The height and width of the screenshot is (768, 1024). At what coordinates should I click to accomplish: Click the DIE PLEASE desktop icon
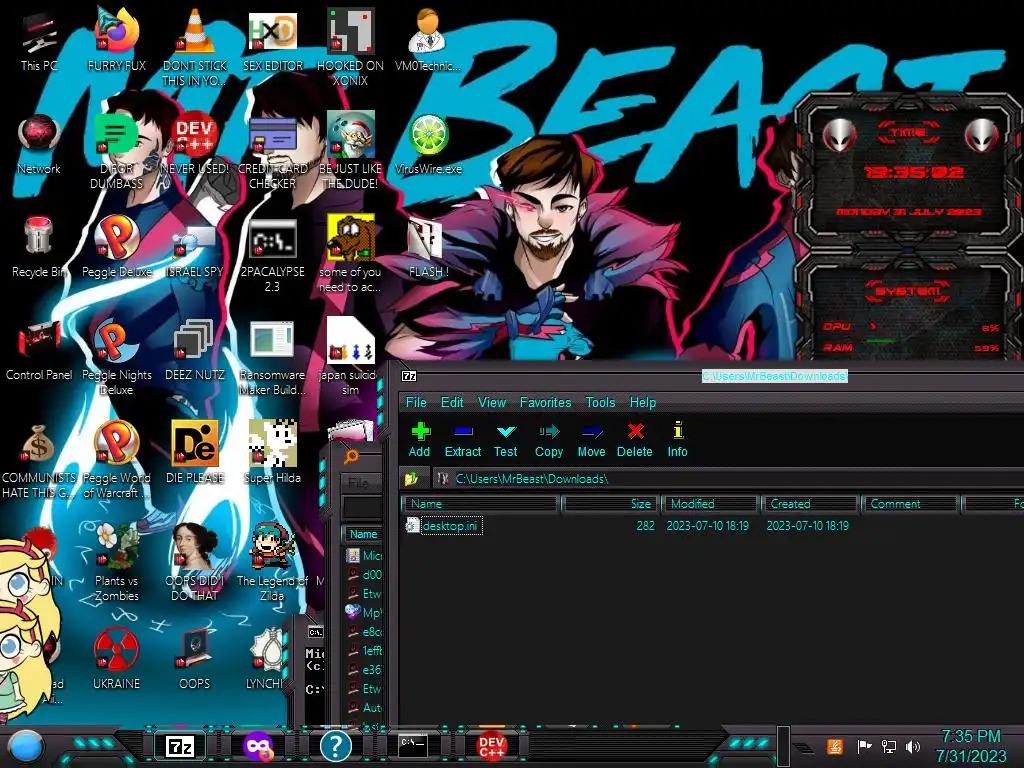195,453
